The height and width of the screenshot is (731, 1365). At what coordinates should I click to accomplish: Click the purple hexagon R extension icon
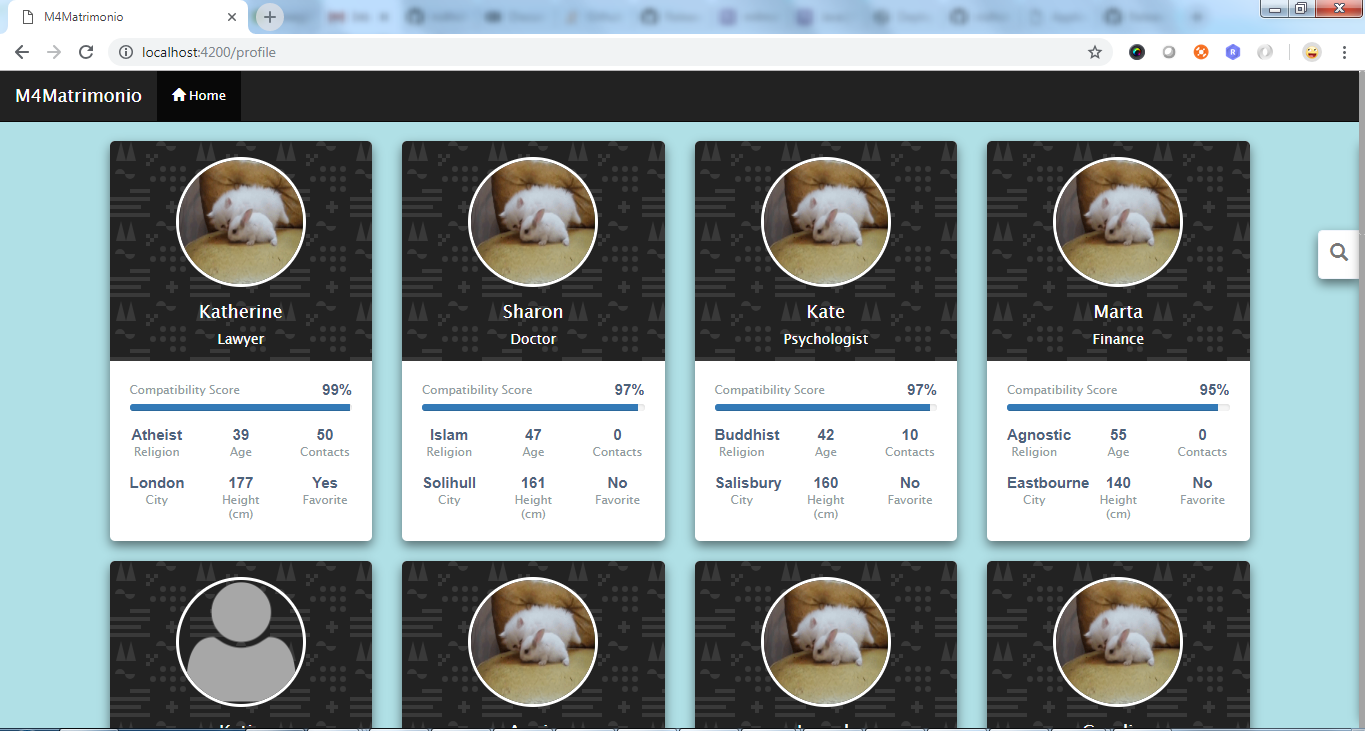[1233, 52]
